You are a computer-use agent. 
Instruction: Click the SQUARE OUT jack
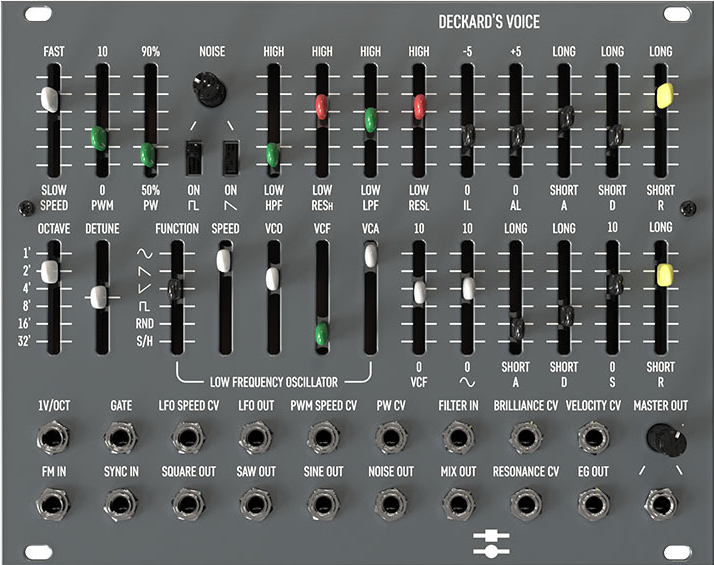pyautogui.click(x=188, y=504)
